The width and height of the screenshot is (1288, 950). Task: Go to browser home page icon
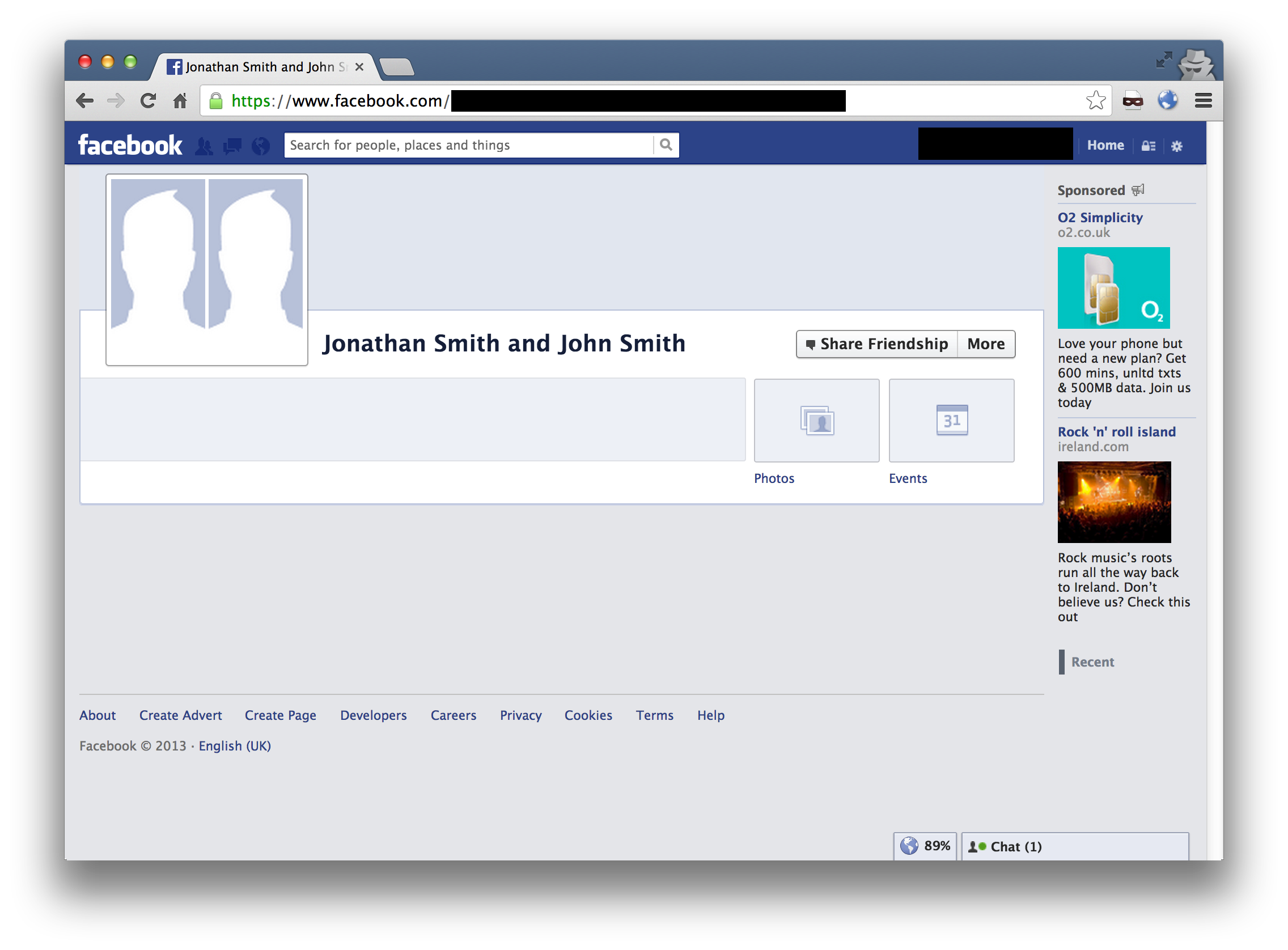coord(180,101)
